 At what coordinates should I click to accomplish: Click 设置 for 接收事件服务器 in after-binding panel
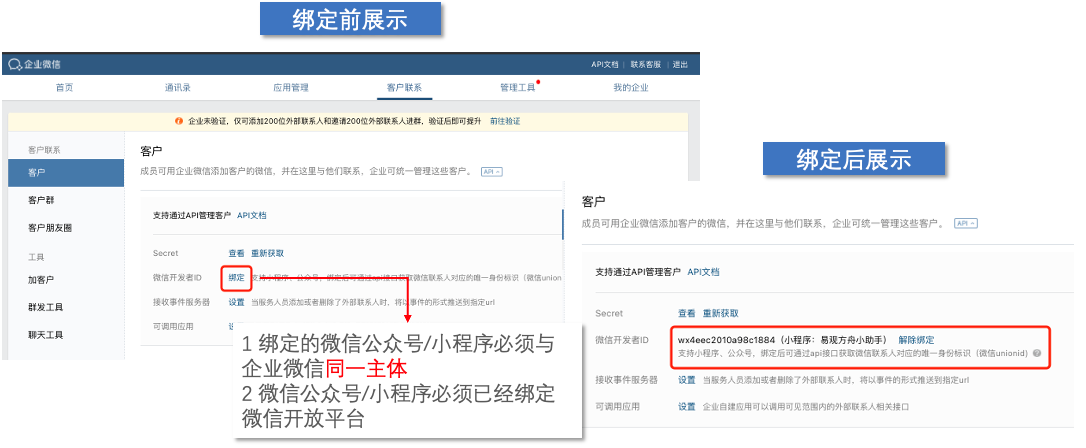tap(686, 379)
